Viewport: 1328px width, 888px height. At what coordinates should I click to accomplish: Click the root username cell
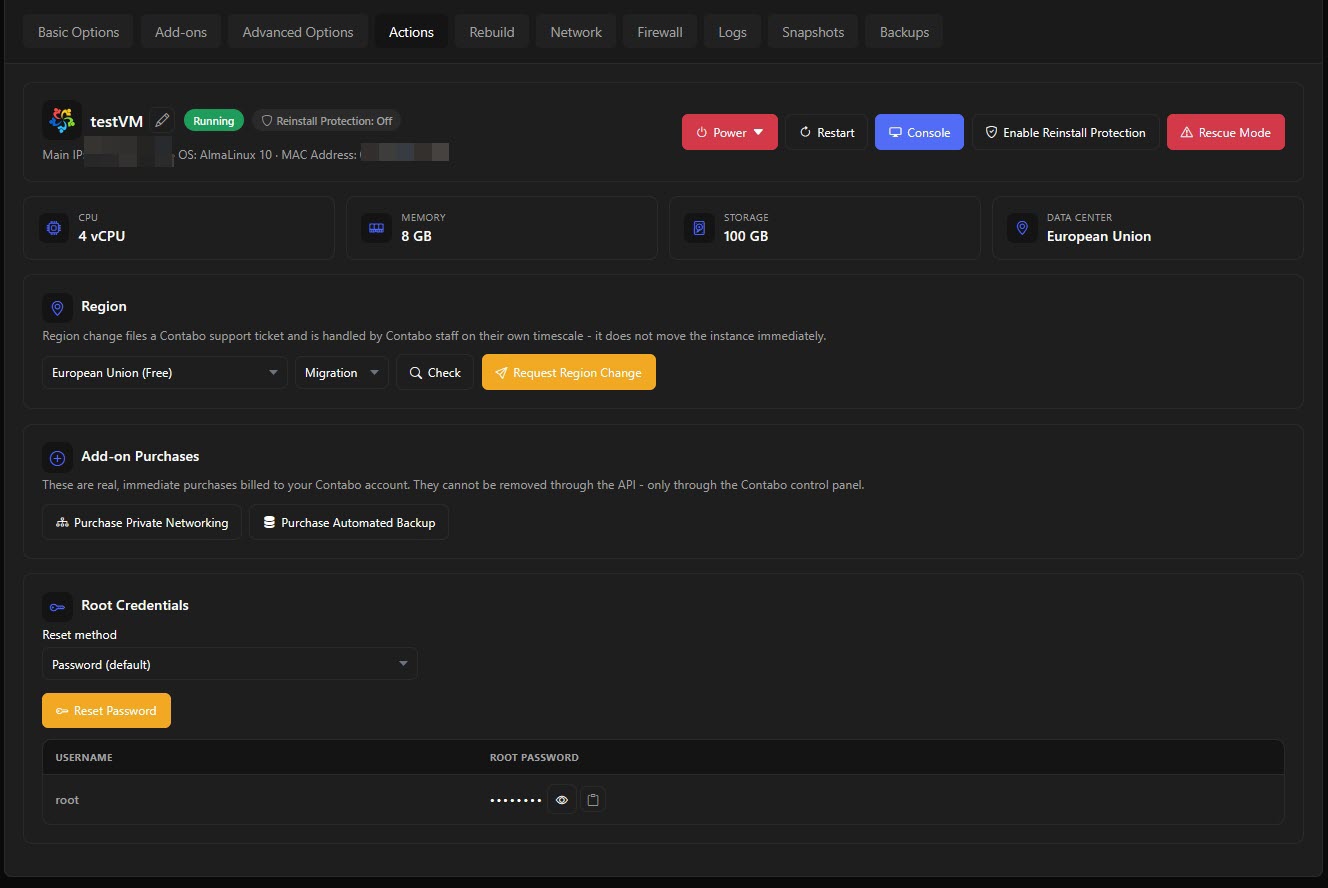click(67, 800)
